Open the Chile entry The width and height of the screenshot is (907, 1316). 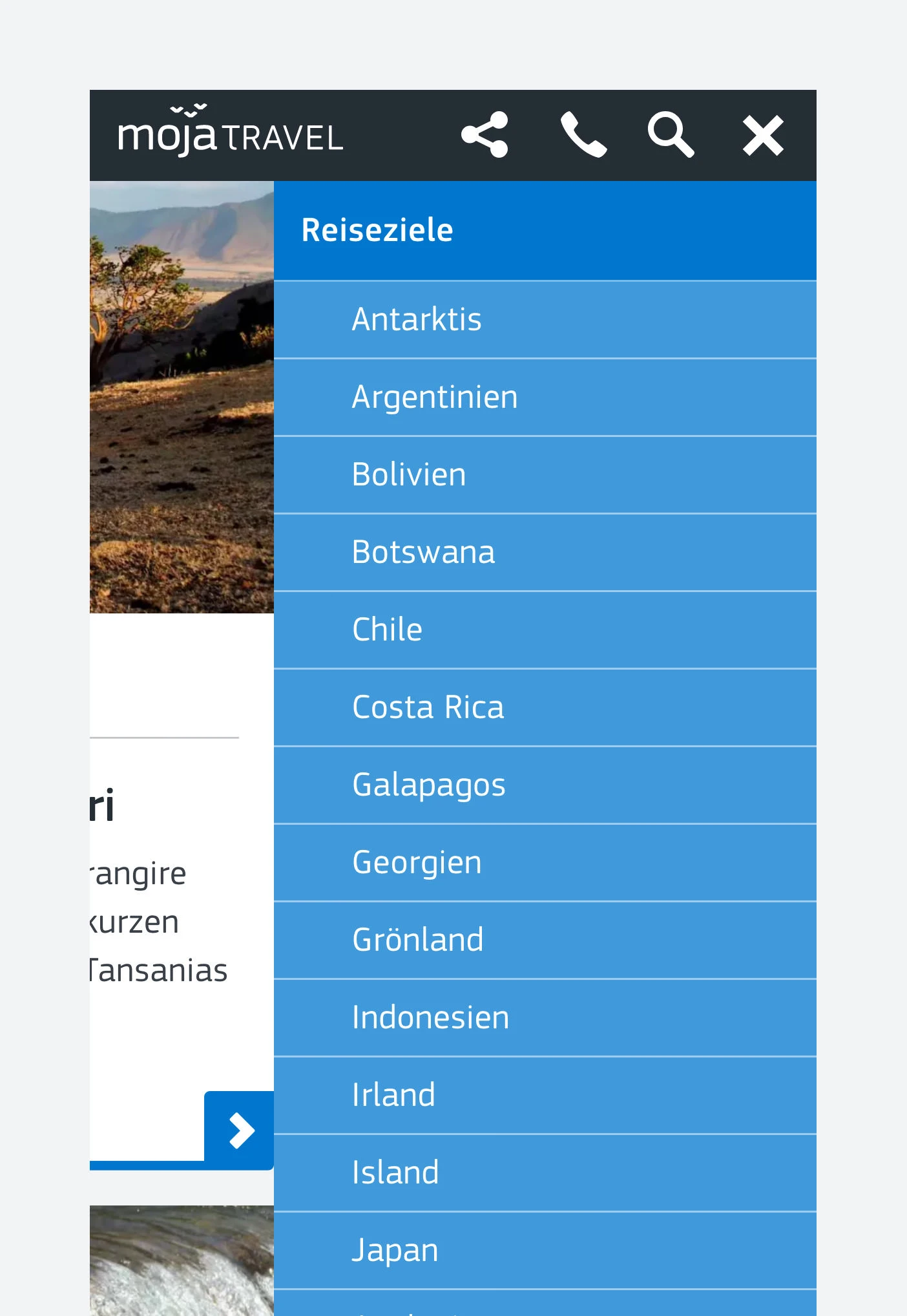click(x=545, y=630)
